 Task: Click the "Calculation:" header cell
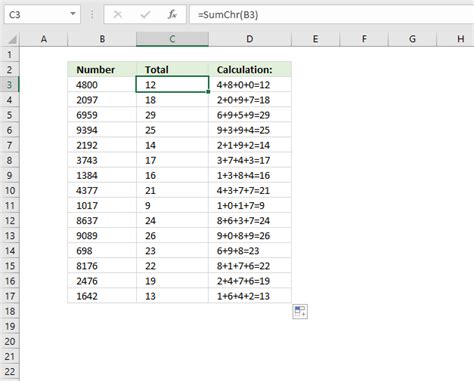[250, 69]
